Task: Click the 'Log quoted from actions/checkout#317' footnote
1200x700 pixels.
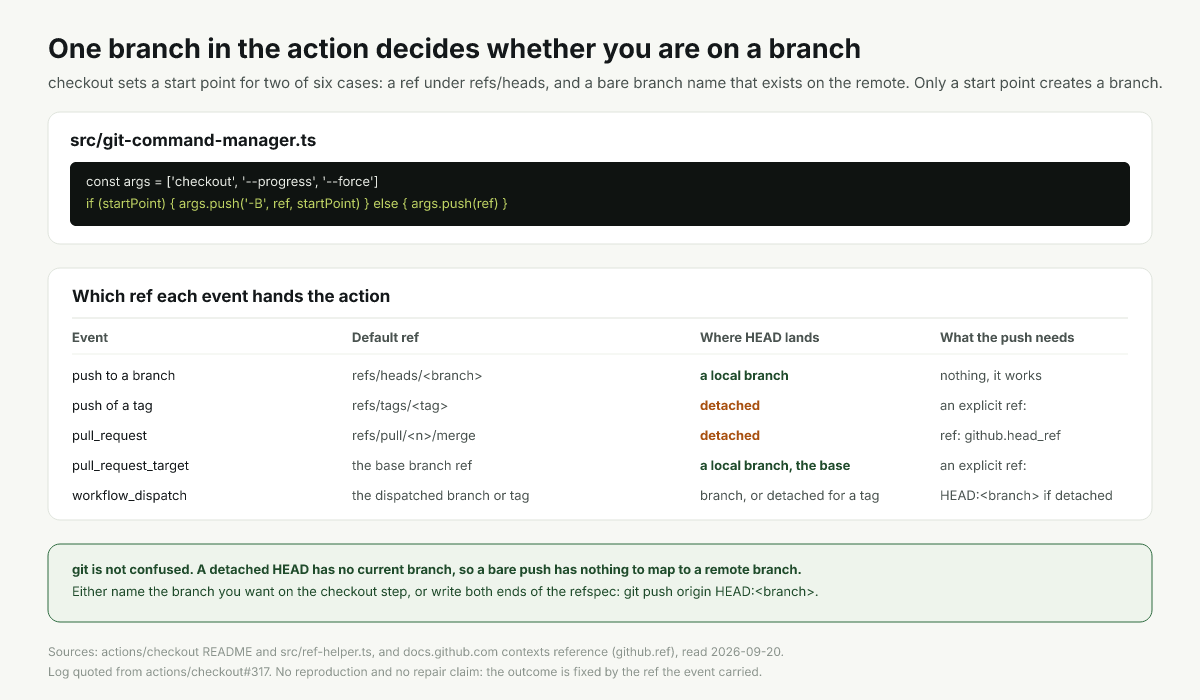Action: pos(405,671)
